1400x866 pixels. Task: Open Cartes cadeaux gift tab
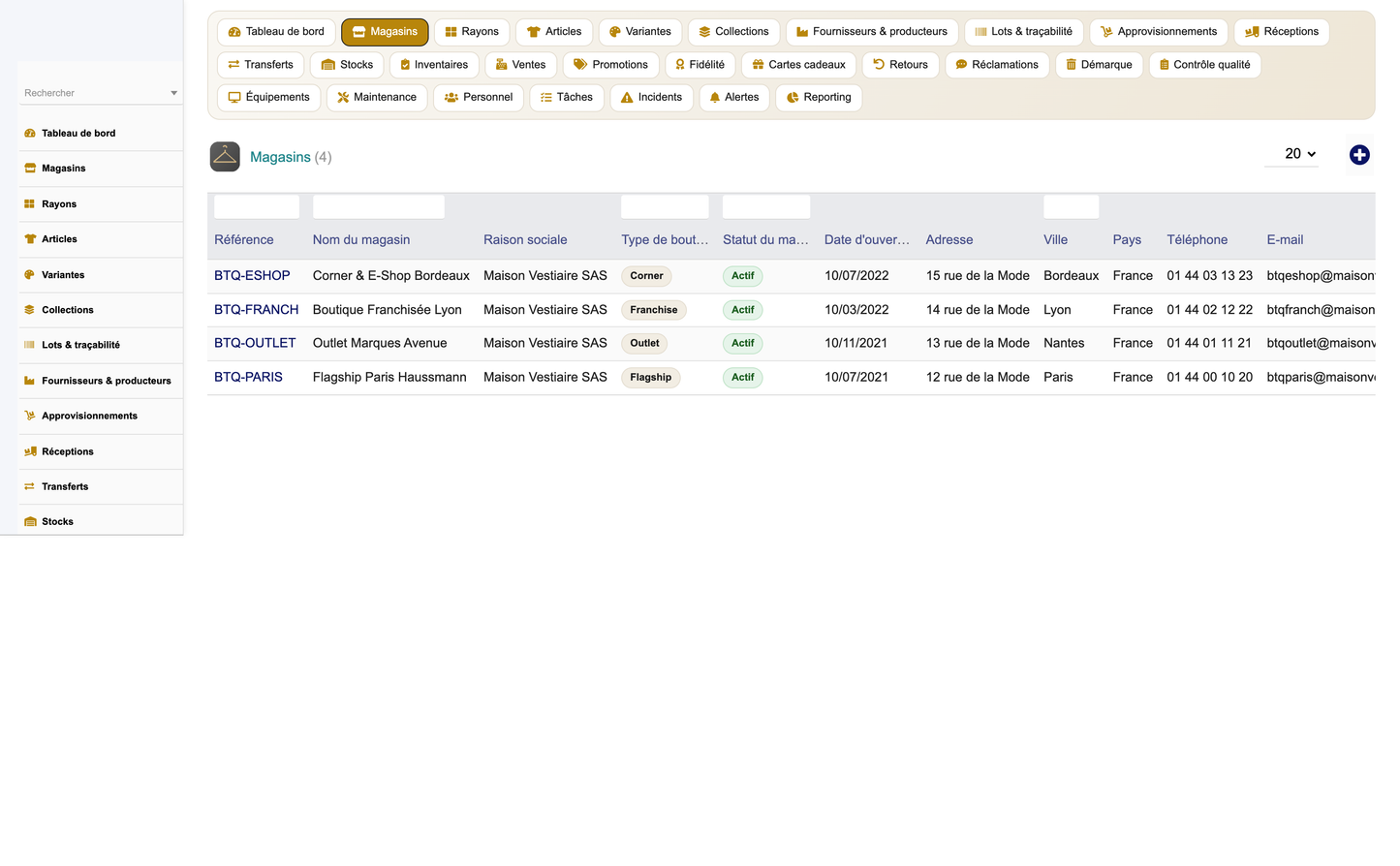click(799, 65)
